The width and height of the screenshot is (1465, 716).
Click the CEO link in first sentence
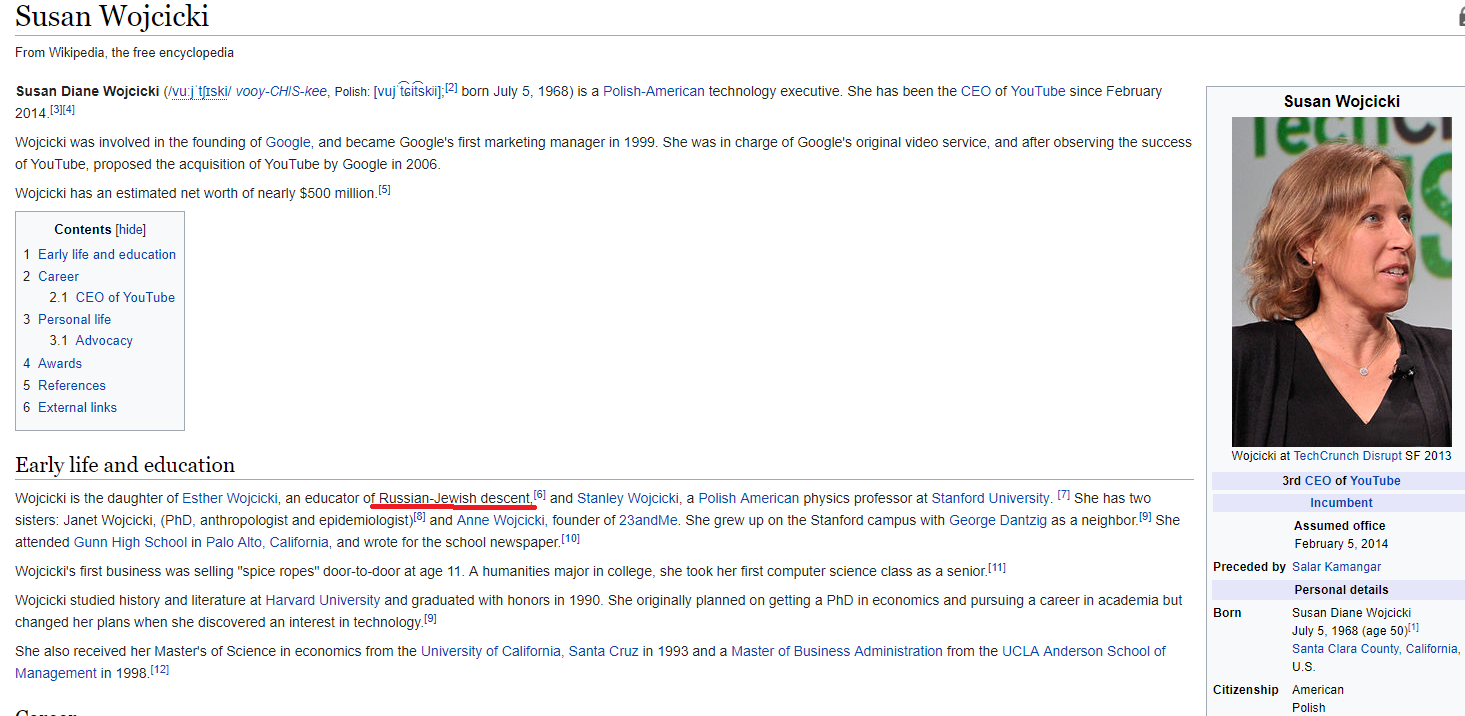(x=975, y=91)
